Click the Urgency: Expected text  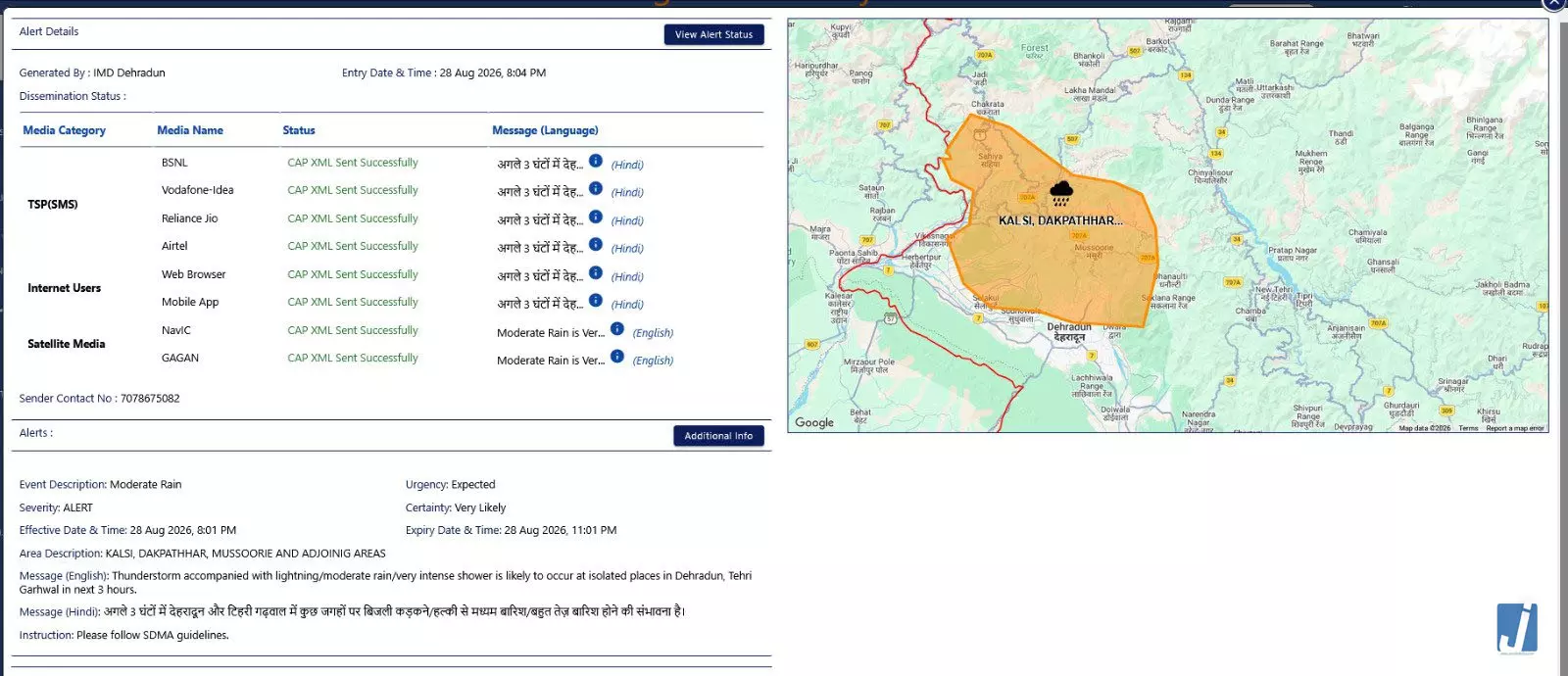point(450,485)
